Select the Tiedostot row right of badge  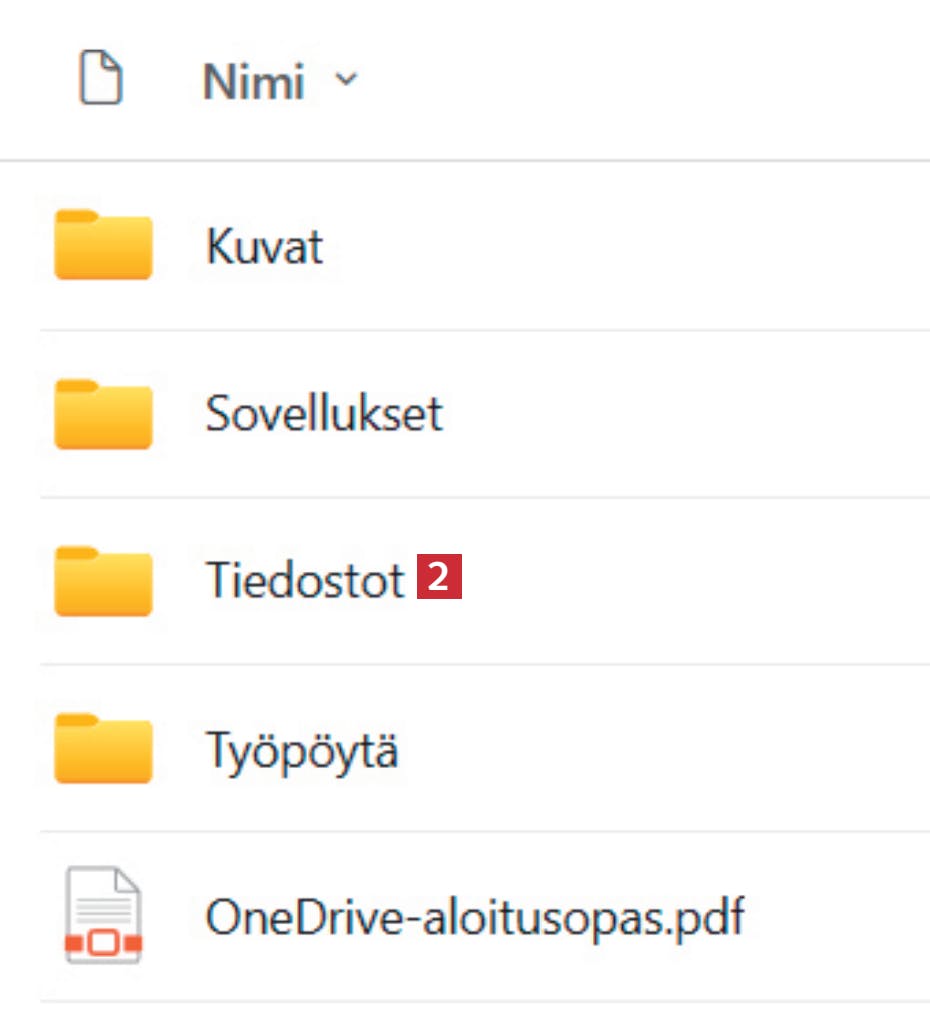tap(696, 581)
